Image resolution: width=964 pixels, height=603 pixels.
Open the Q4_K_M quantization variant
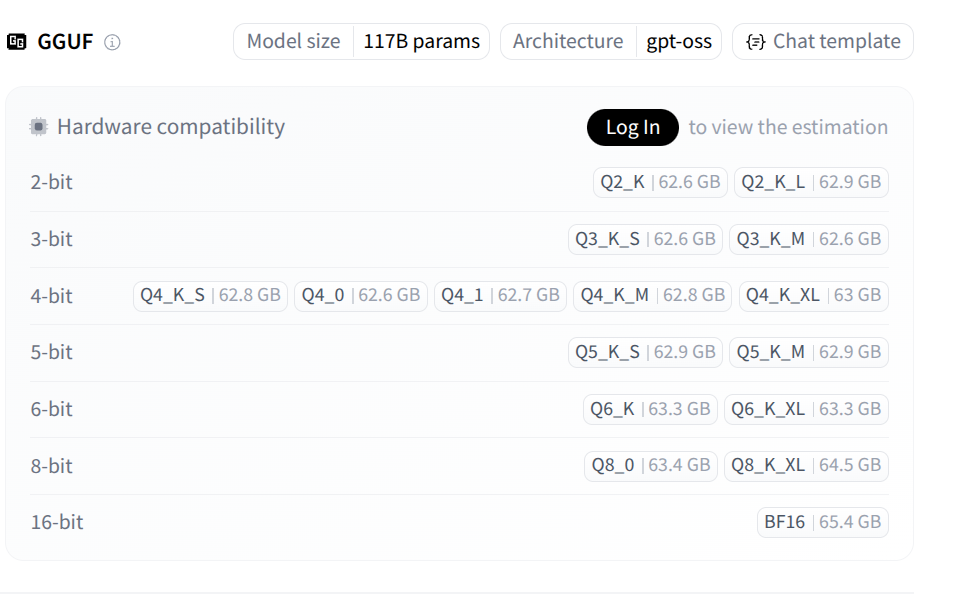click(652, 296)
